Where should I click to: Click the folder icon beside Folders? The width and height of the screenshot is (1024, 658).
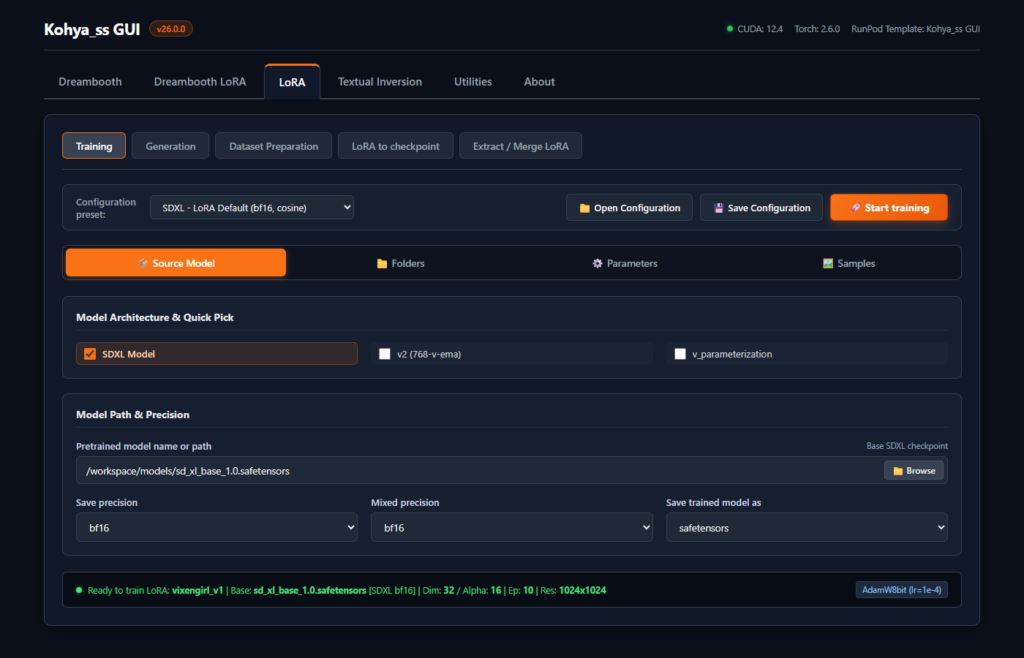(382, 264)
